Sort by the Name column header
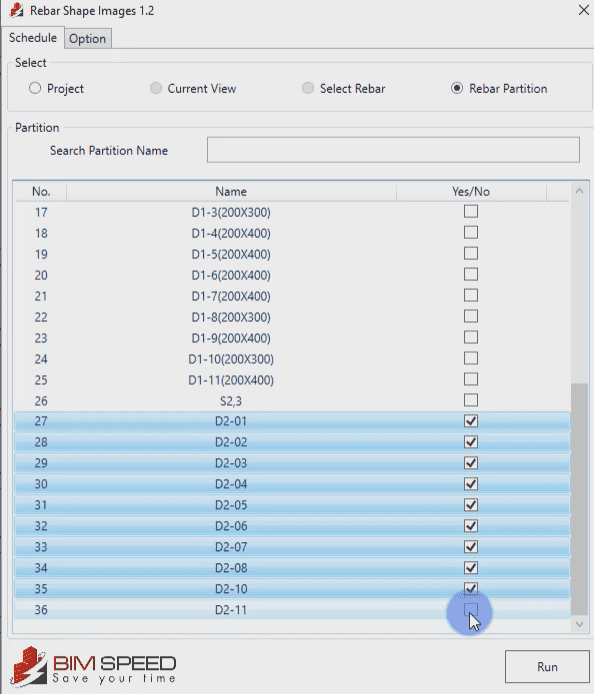This screenshot has height=694, width=594. coord(231,192)
